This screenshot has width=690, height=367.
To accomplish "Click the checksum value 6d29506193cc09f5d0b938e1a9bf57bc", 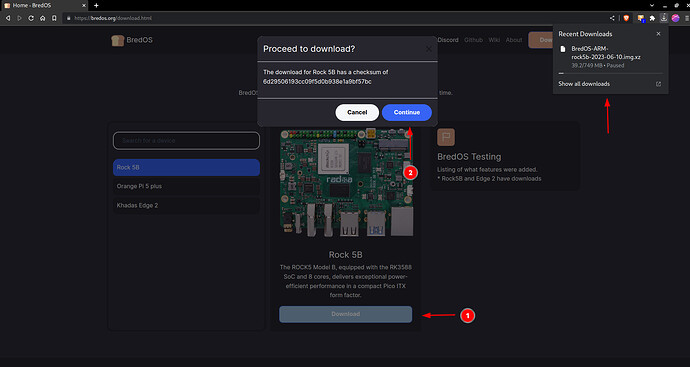I will (317, 82).
